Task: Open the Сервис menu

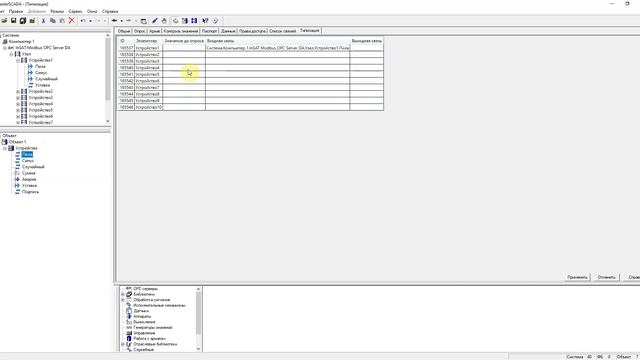Action: click(75, 11)
